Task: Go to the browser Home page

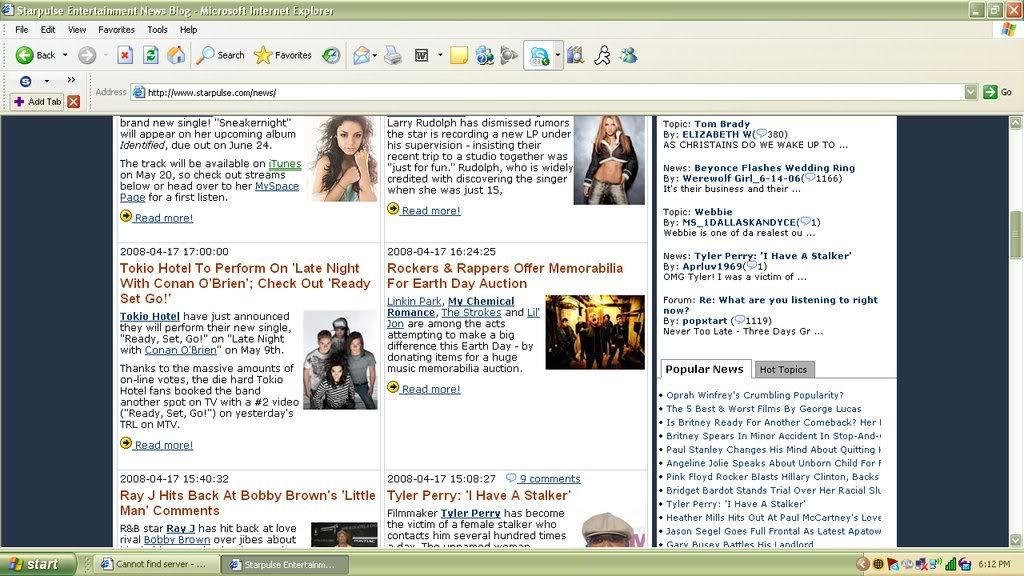Action: (176, 55)
